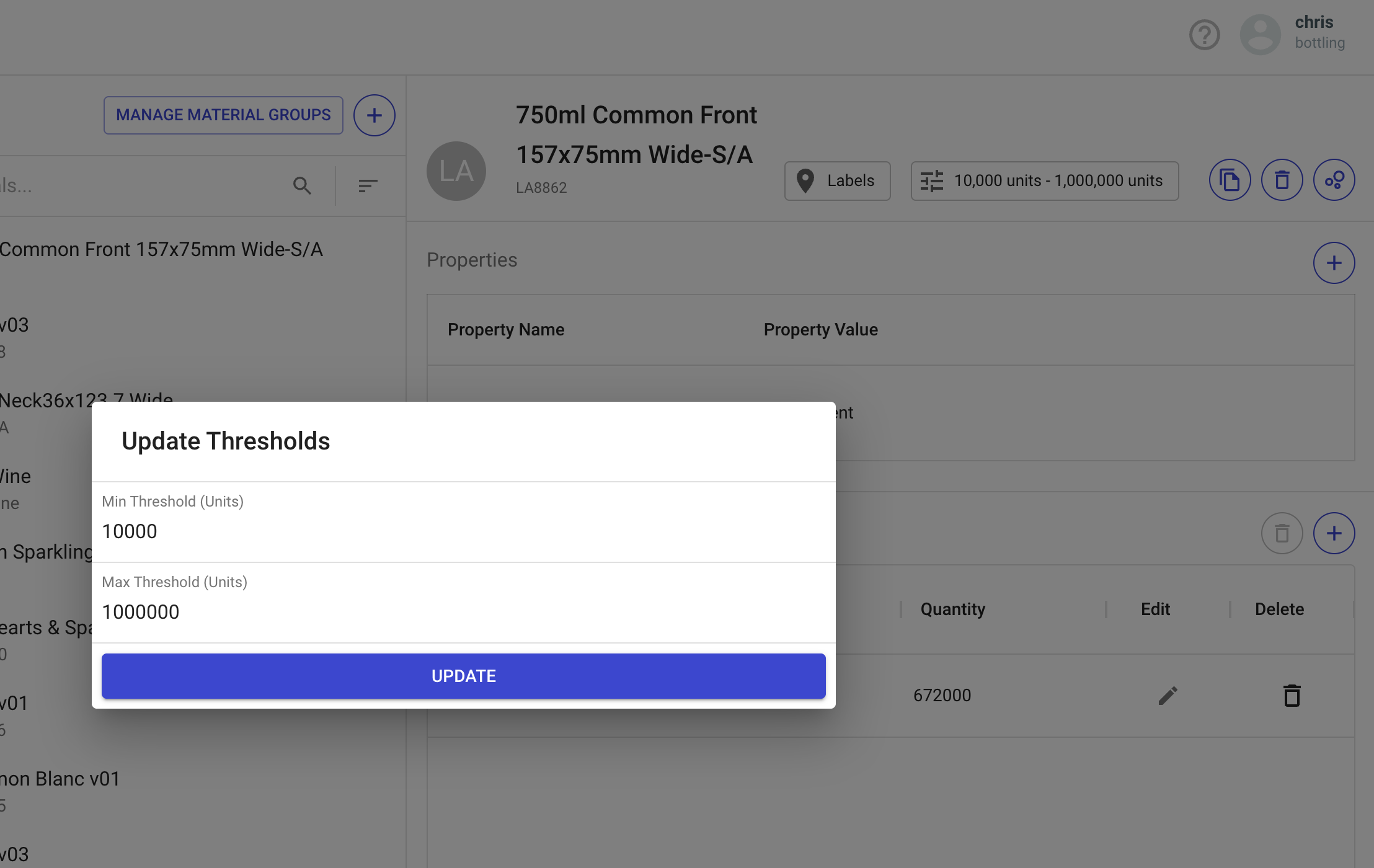Open the sort filter icon
1374x868 pixels.
(x=368, y=185)
